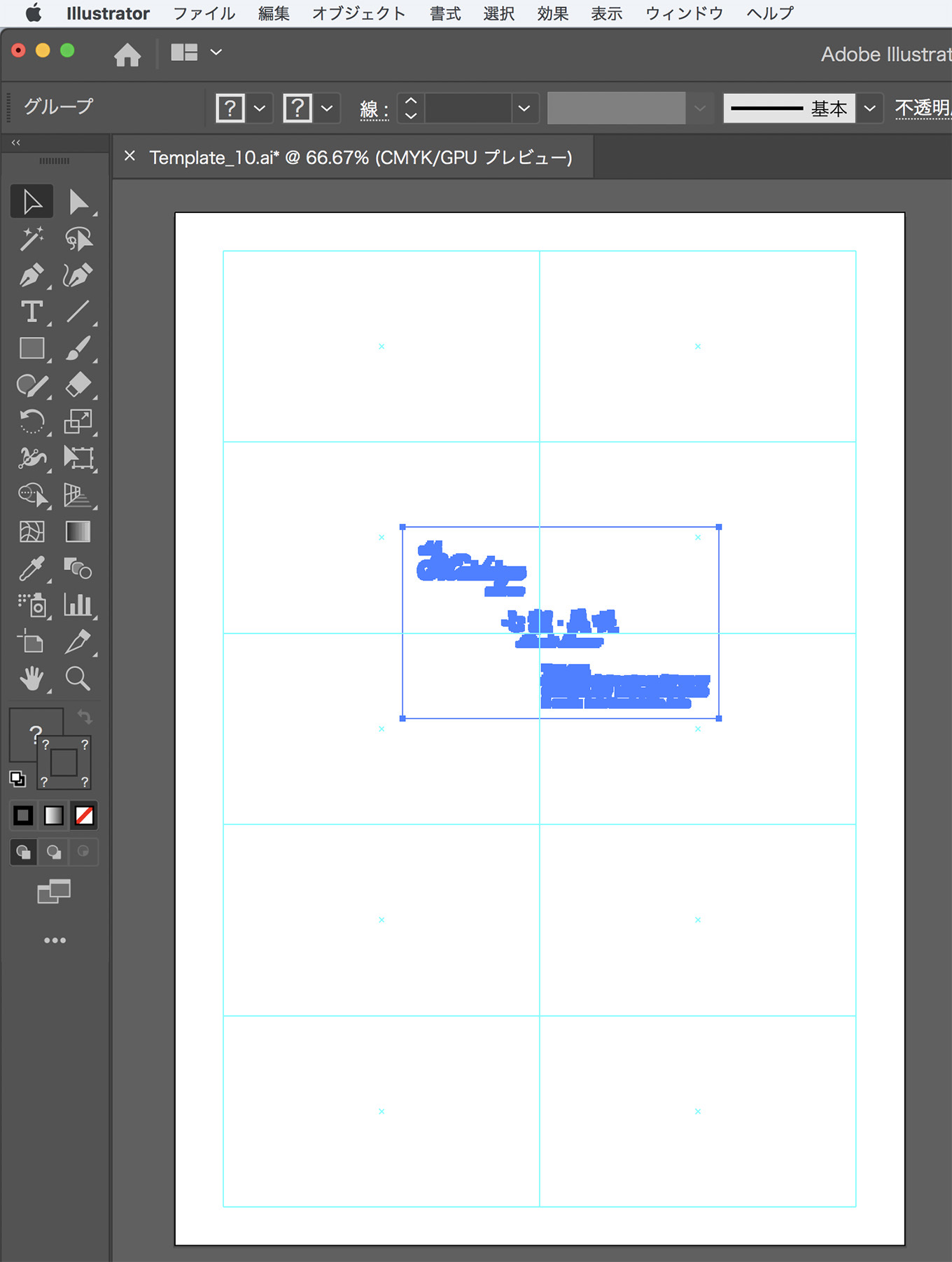Enable Draw Inside mode
Viewport: 952px width, 1262px height.
83,852
